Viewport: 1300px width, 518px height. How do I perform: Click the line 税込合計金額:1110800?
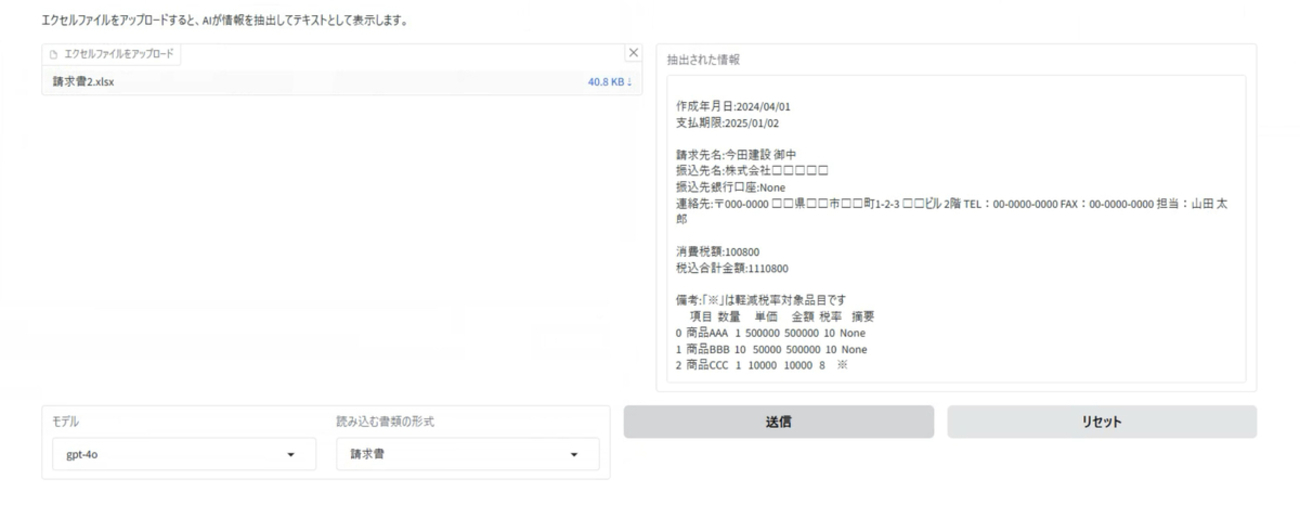coord(732,268)
